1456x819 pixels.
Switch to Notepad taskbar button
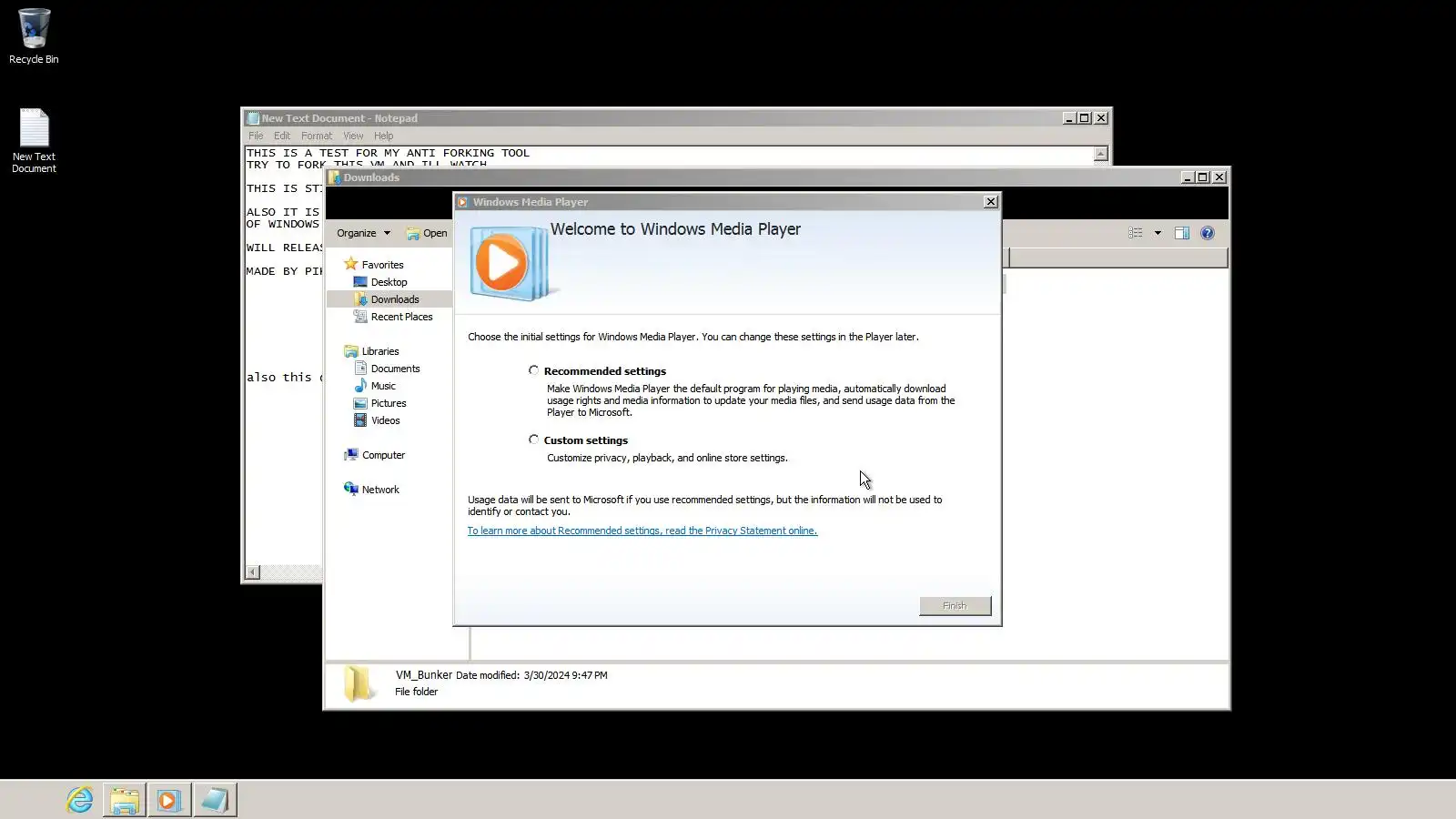[215, 800]
